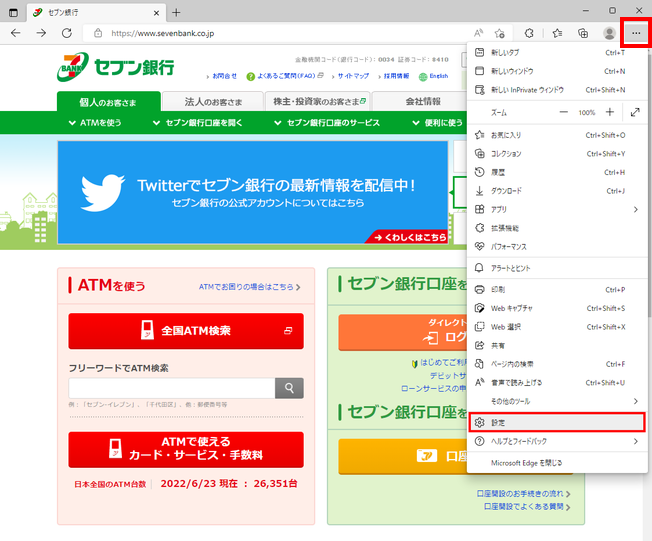Open a new tab with plus button

176,12
